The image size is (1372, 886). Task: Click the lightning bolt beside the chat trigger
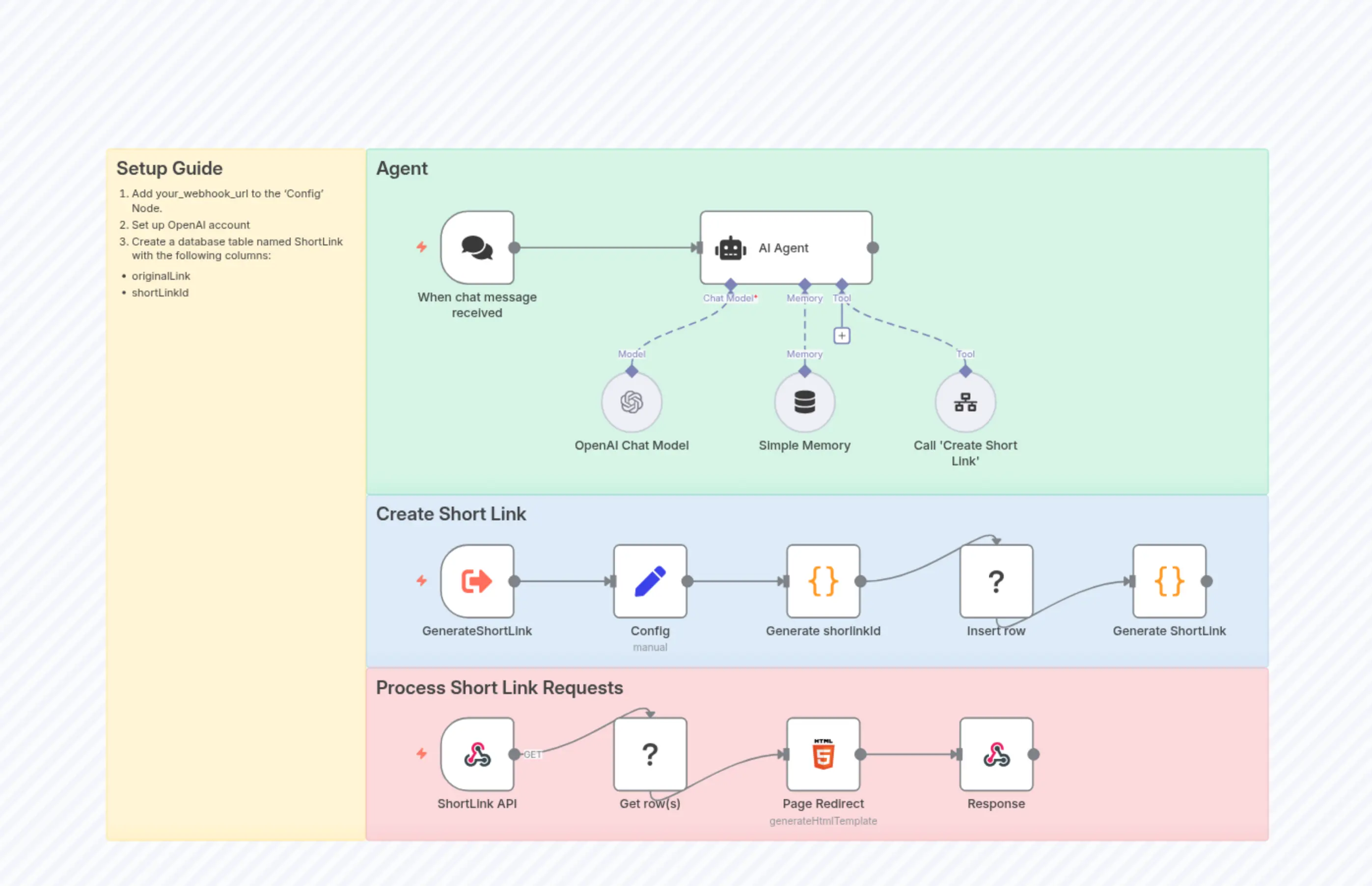(422, 247)
